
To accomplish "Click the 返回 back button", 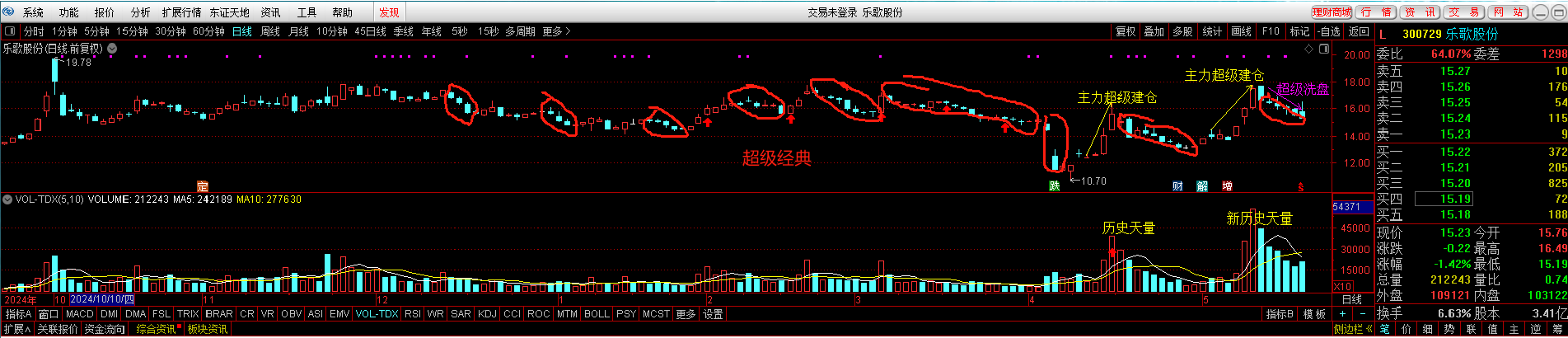I will (x=1358, y=31).
